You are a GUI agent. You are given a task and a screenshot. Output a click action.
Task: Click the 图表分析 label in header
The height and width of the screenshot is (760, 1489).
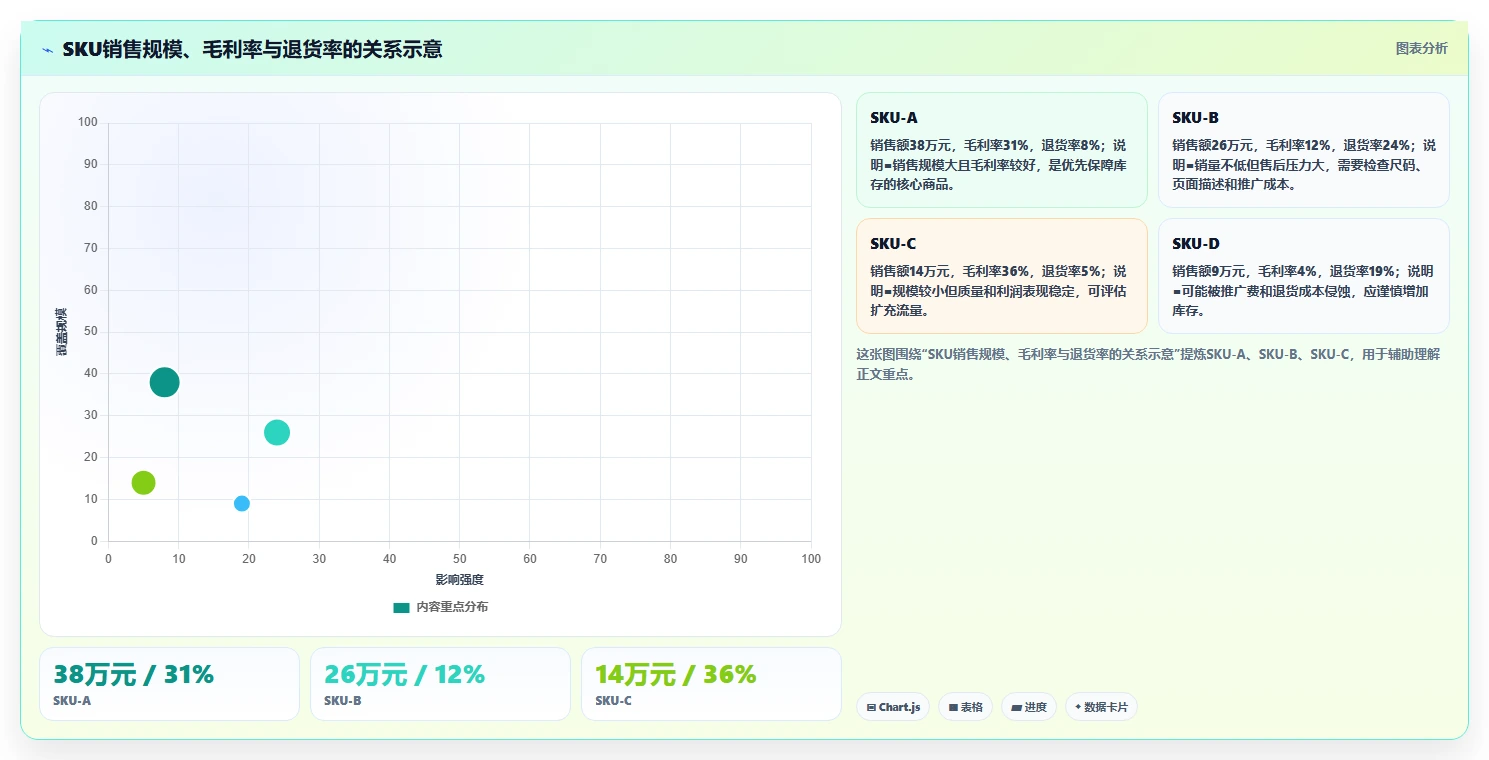(x=1421, y=48)
